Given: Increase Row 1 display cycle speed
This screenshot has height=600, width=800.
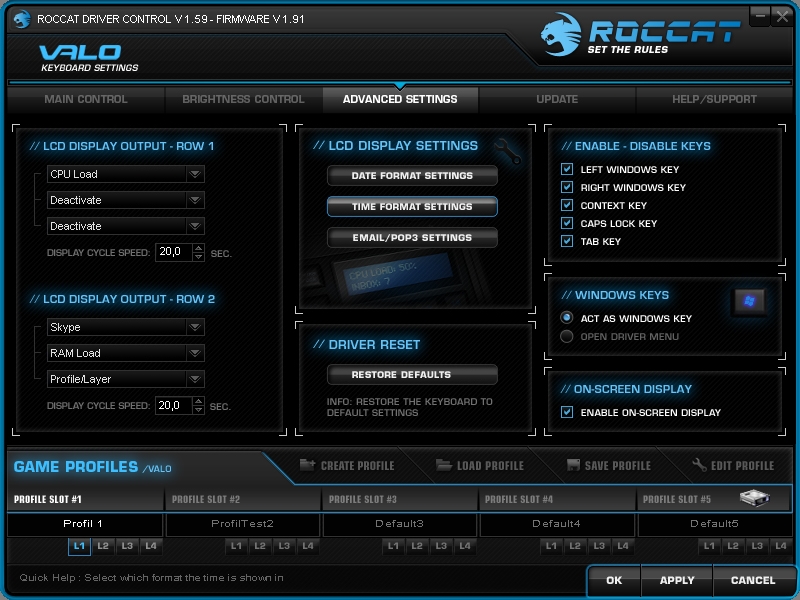Looking at the screenshot, I should [x=198, y=247].
